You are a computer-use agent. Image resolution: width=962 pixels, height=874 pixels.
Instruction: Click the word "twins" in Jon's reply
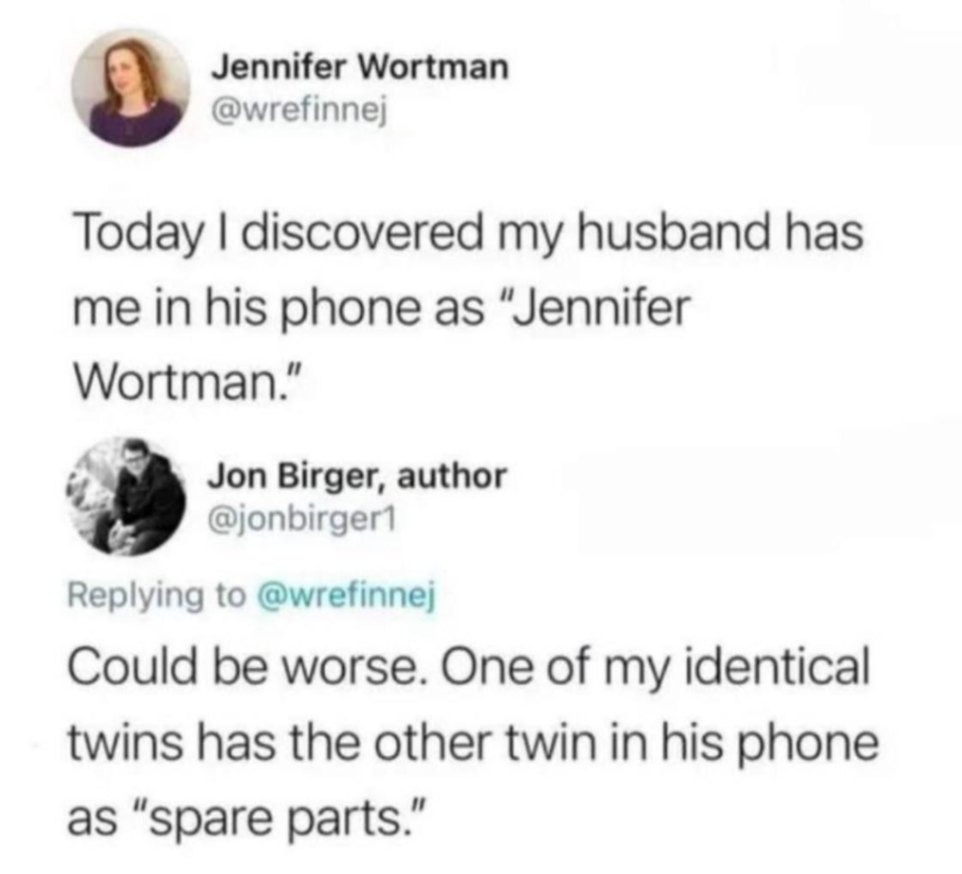[x=127, y=742]
